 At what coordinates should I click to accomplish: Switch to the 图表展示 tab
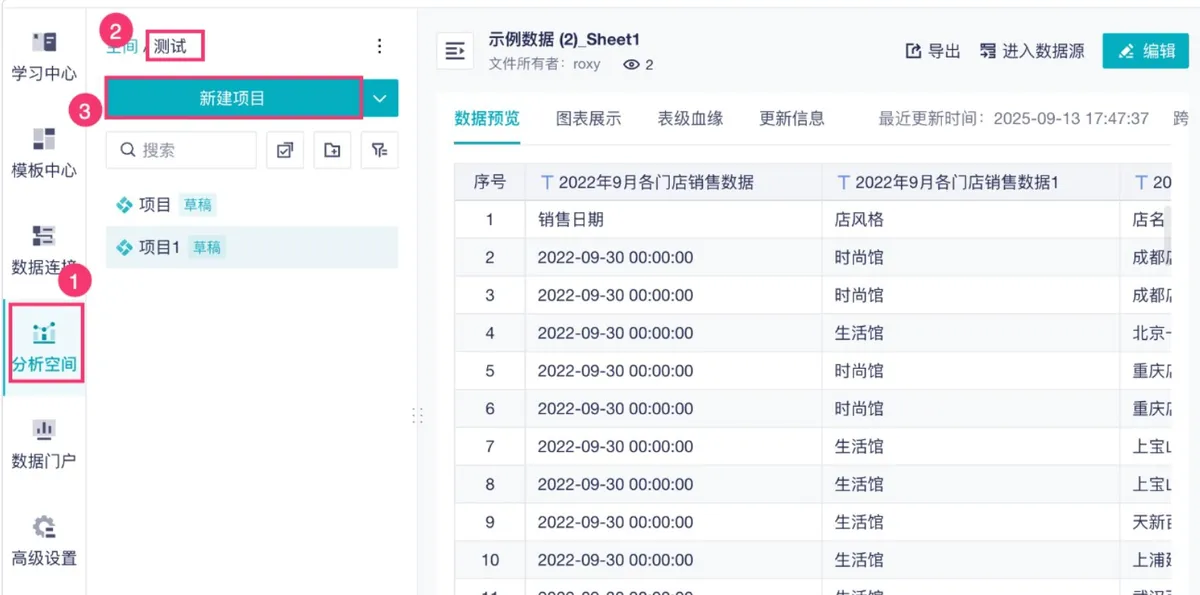589,119
